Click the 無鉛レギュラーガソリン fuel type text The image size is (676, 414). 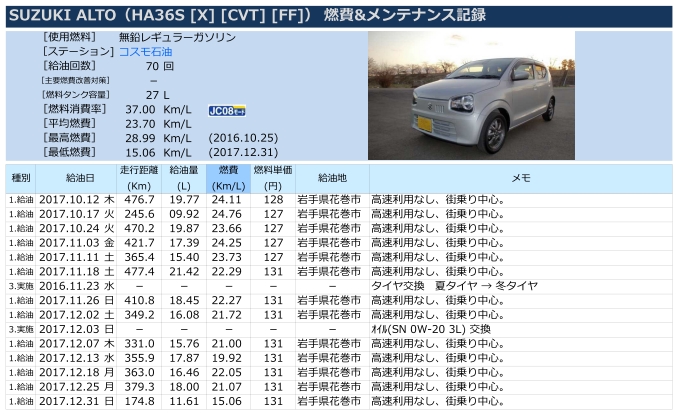(x=177, y=38)
